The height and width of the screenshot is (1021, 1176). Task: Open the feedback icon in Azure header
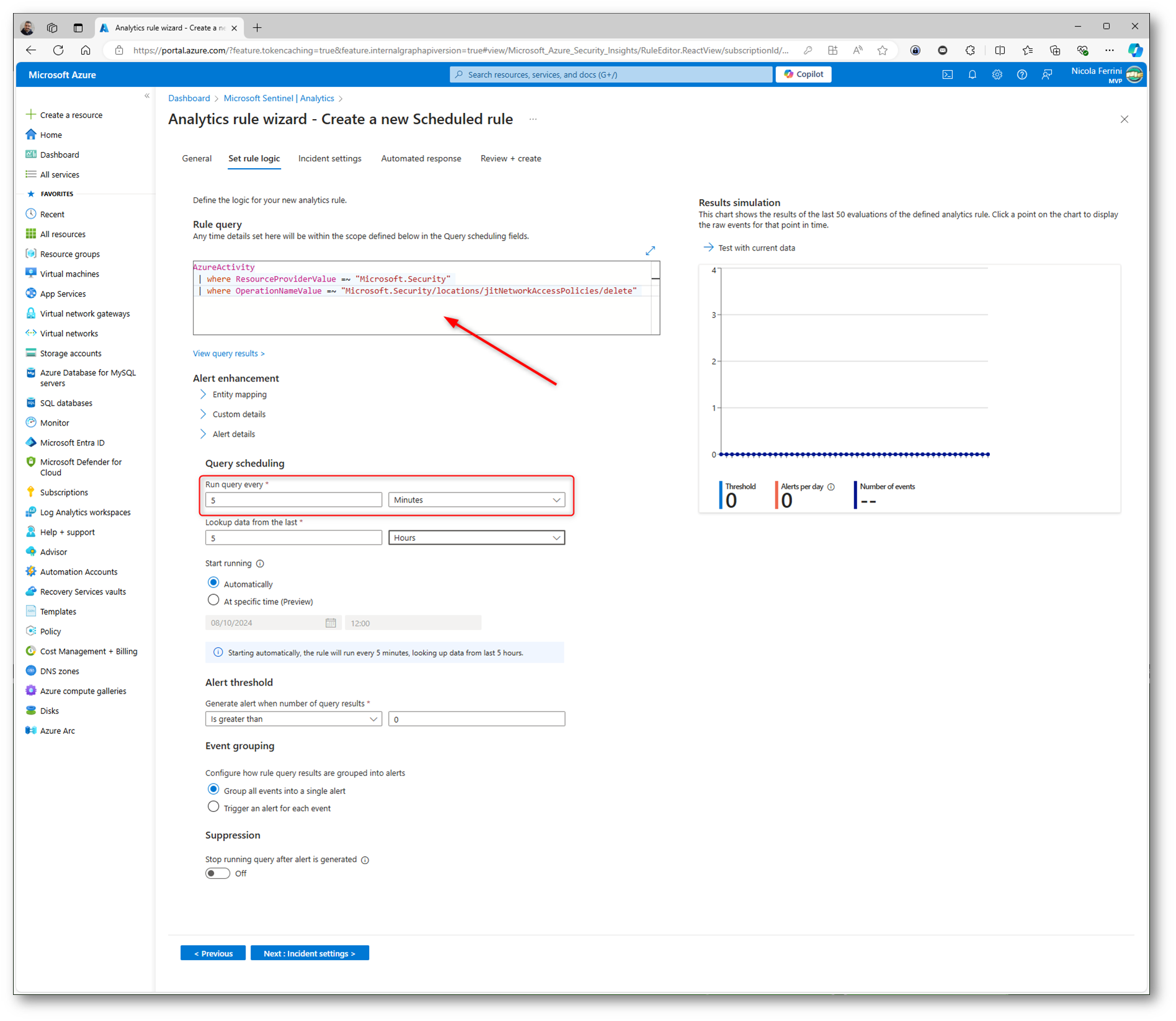click(x=1047, y=74)
